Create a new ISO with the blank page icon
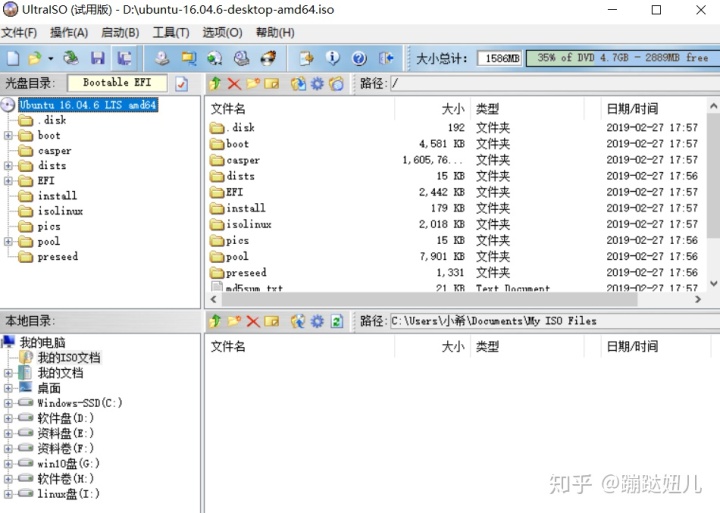 click(13, 58)
